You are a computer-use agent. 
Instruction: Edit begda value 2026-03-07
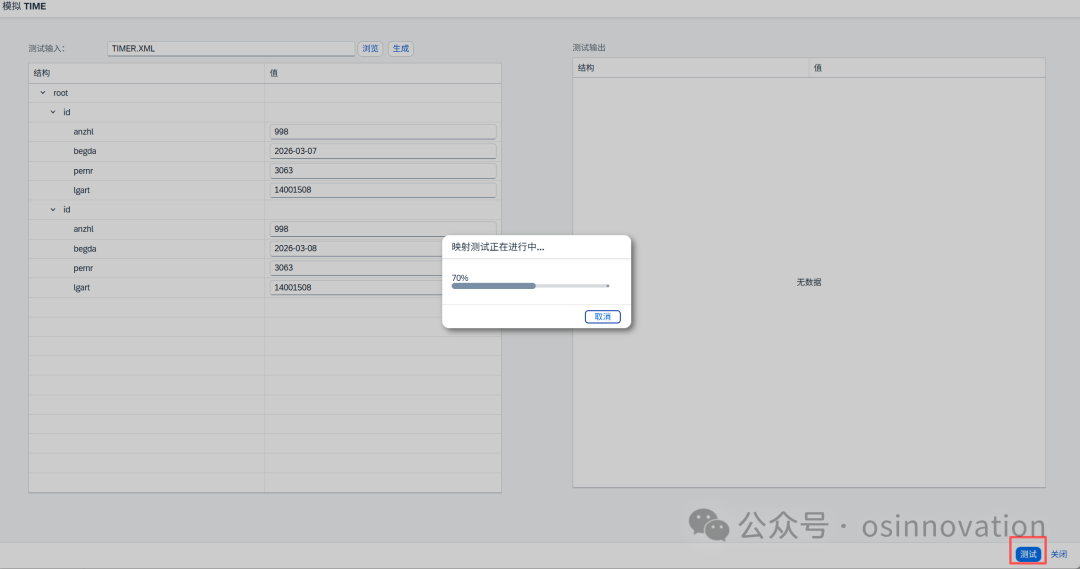382,151
